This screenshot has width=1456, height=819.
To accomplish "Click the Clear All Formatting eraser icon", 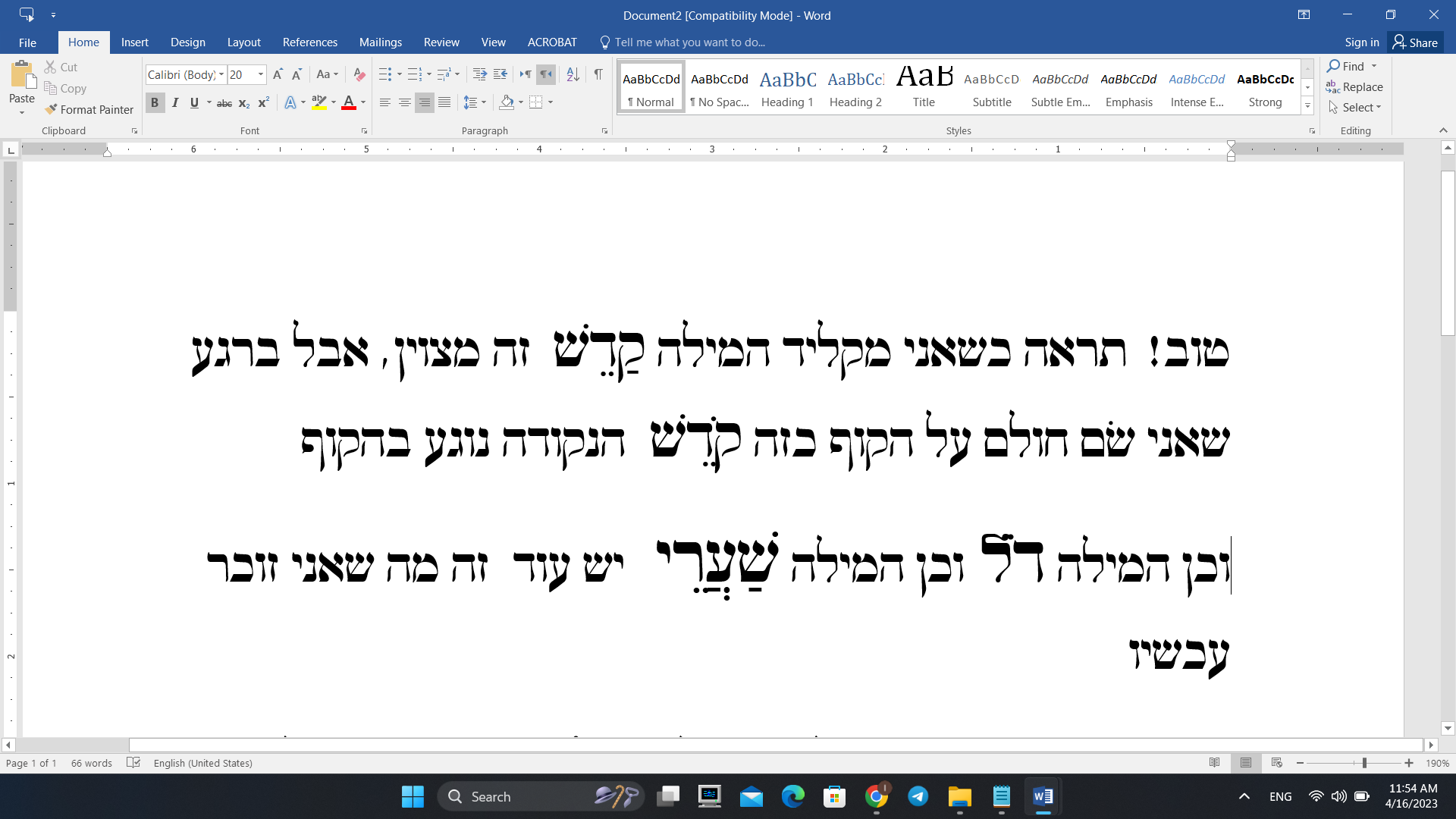I will tap(359, 74).
